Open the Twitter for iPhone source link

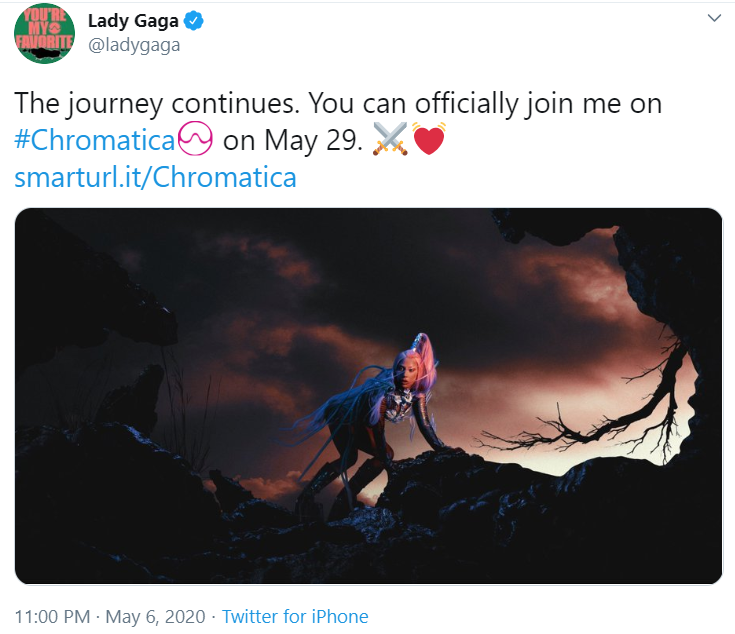tap(295, 616)
